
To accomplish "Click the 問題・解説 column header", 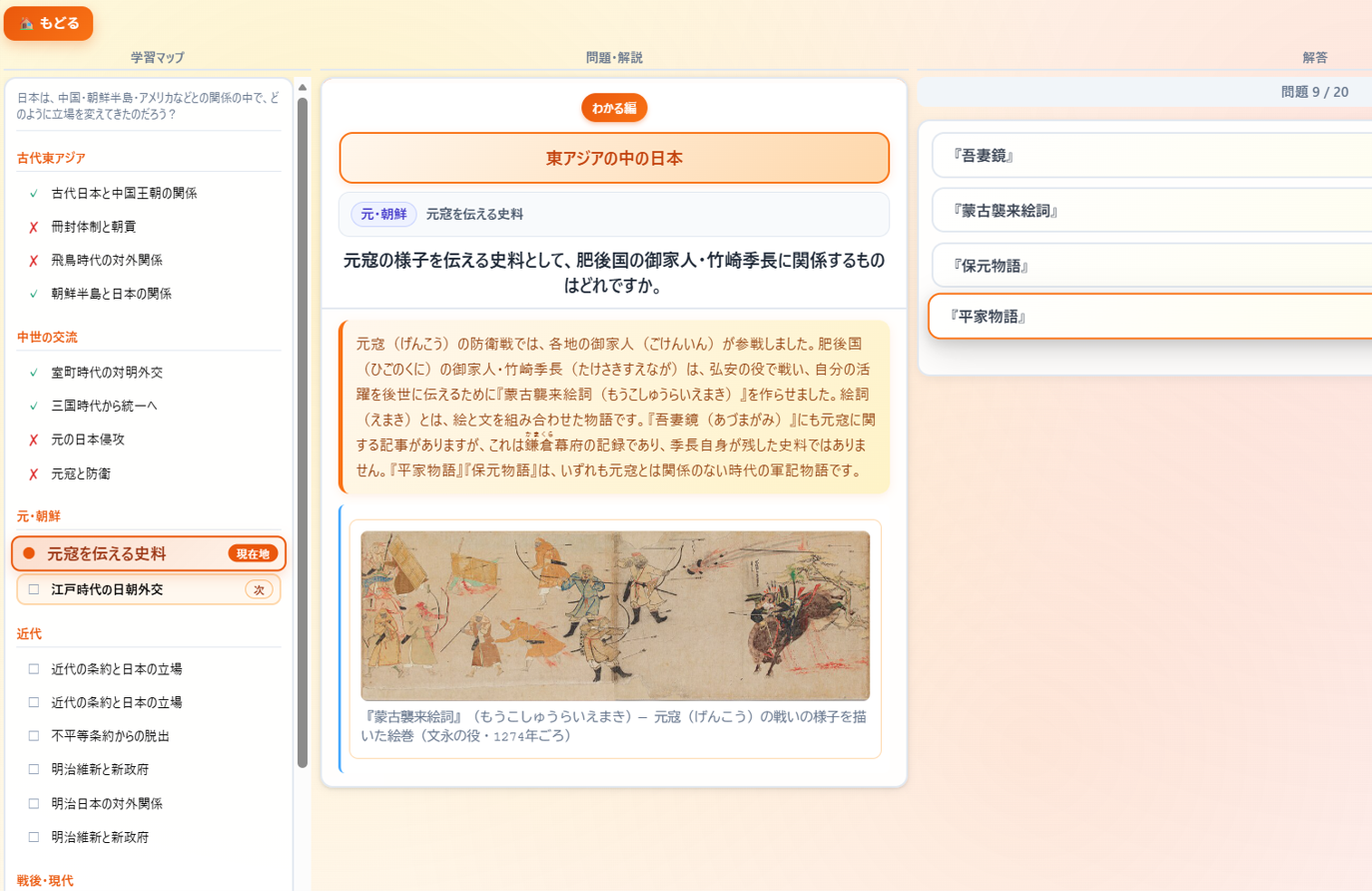I will (614, 58).
